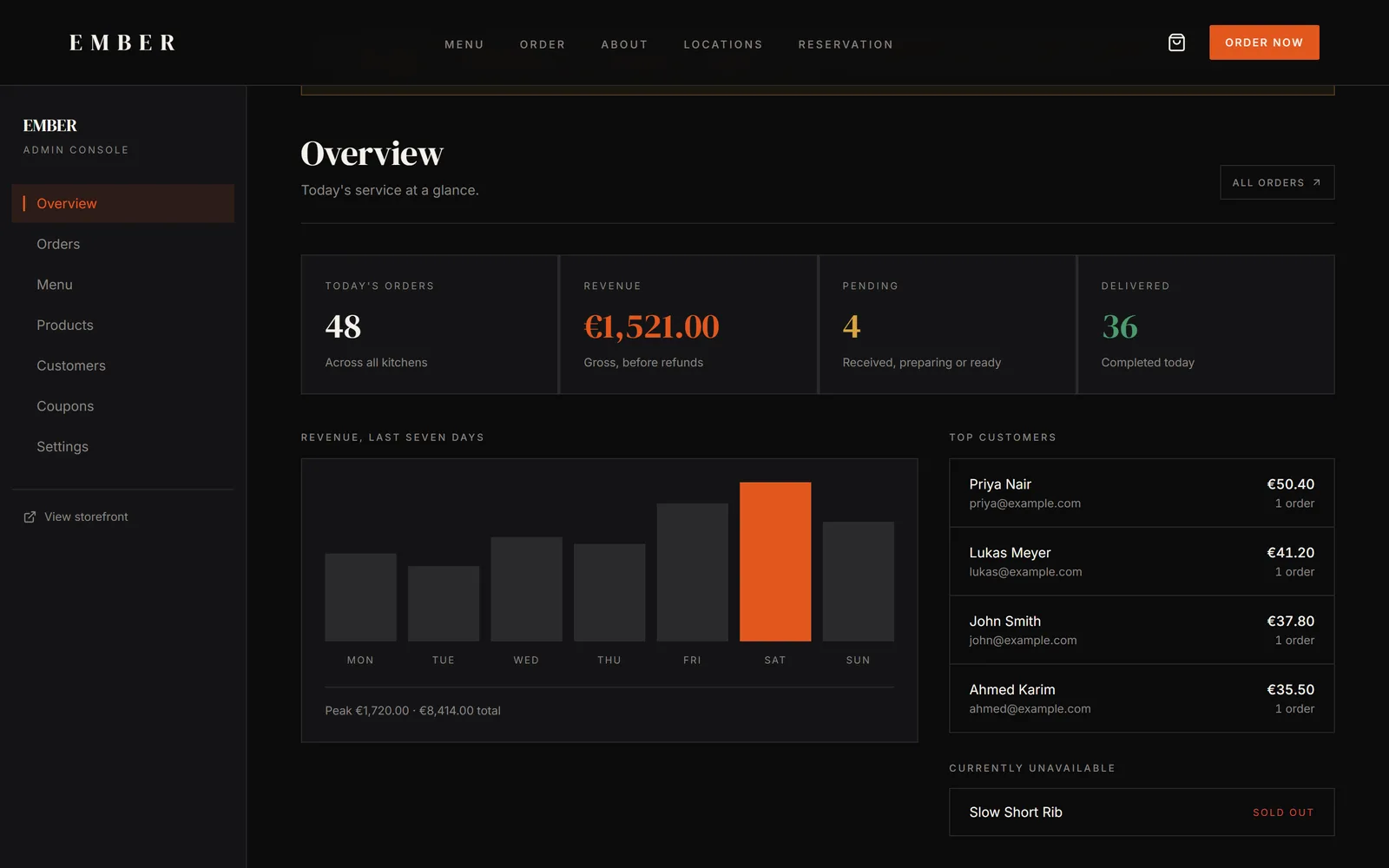Open the View storefront link
Image resolution: width=1389 pixels, height=868 pixels.
76,517
